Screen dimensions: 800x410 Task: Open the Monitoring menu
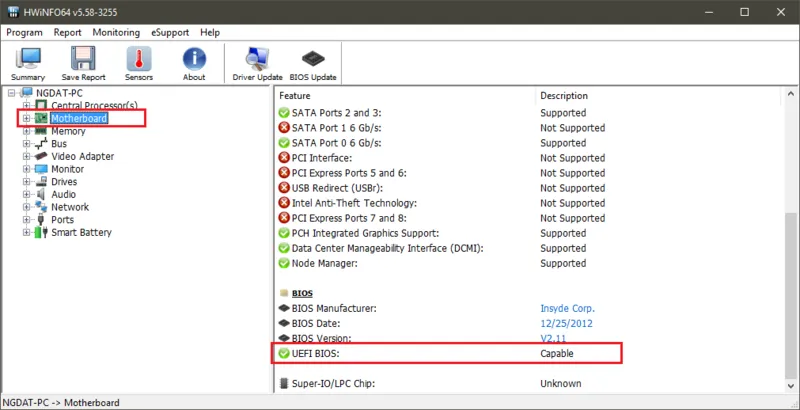pos(116,32)
